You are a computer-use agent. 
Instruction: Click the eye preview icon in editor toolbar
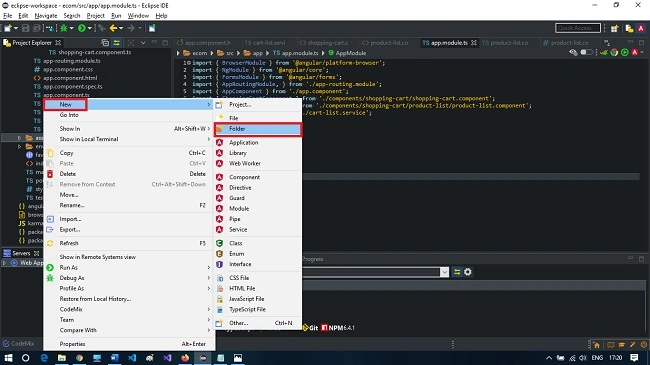573,53
